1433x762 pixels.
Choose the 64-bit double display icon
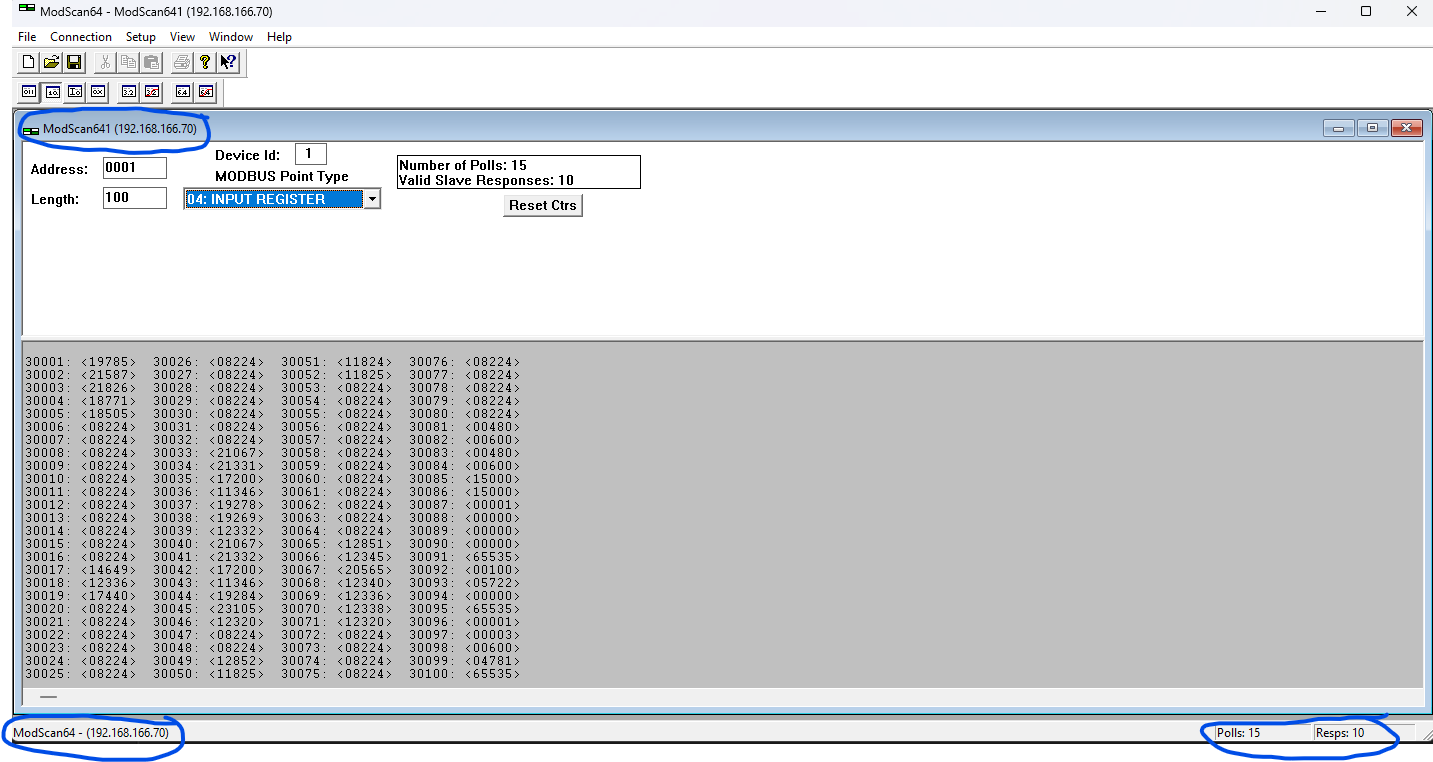click(182, 92)
